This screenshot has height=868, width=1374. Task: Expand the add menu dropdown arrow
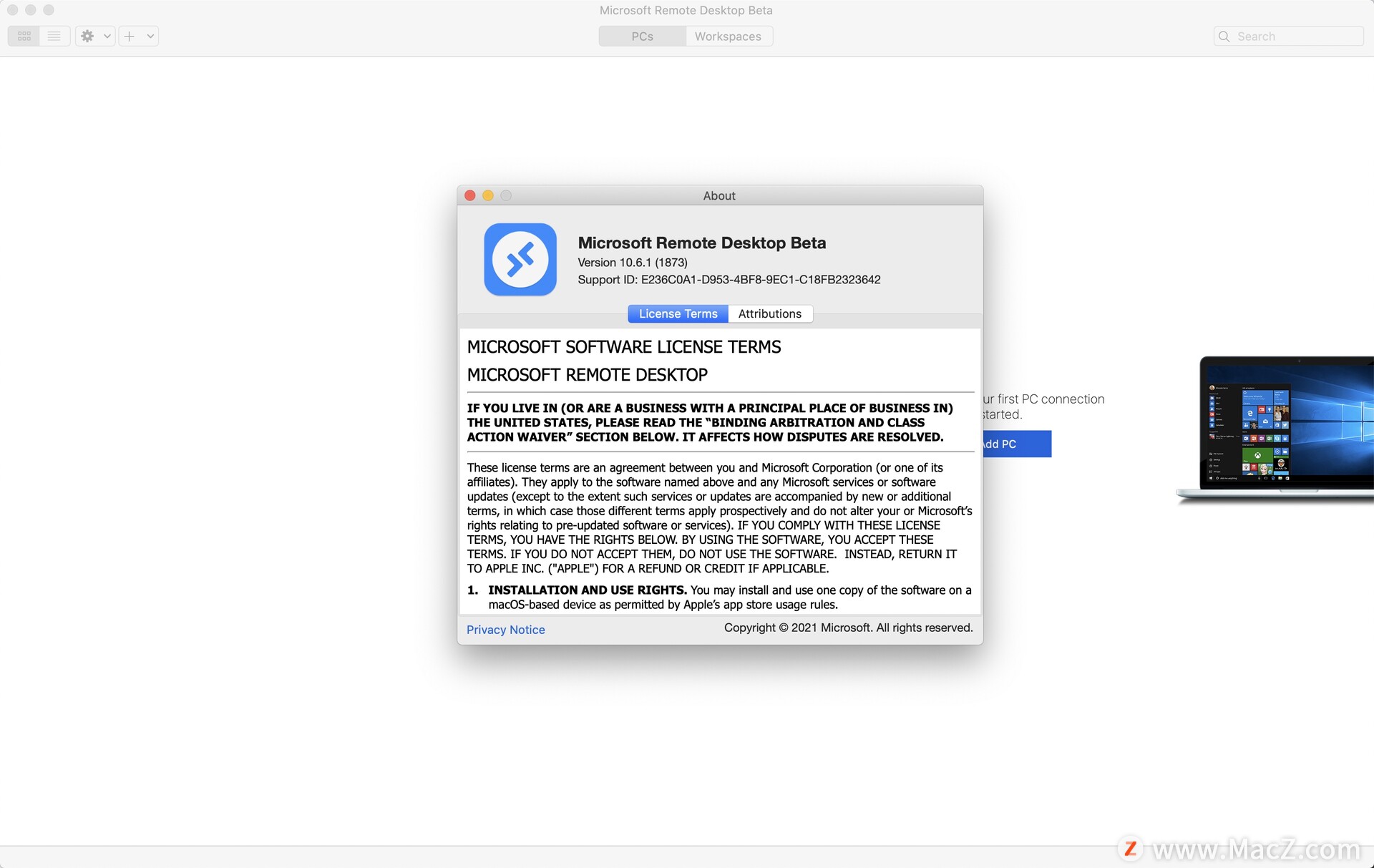coord(150,36)
